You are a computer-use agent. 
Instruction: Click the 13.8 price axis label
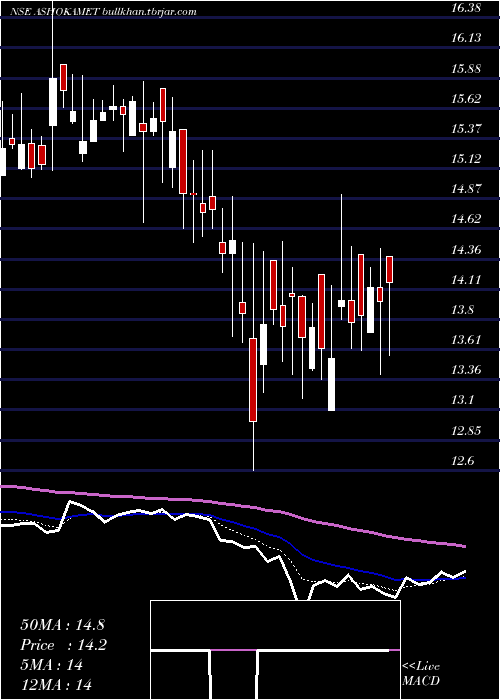click(462, 309)
